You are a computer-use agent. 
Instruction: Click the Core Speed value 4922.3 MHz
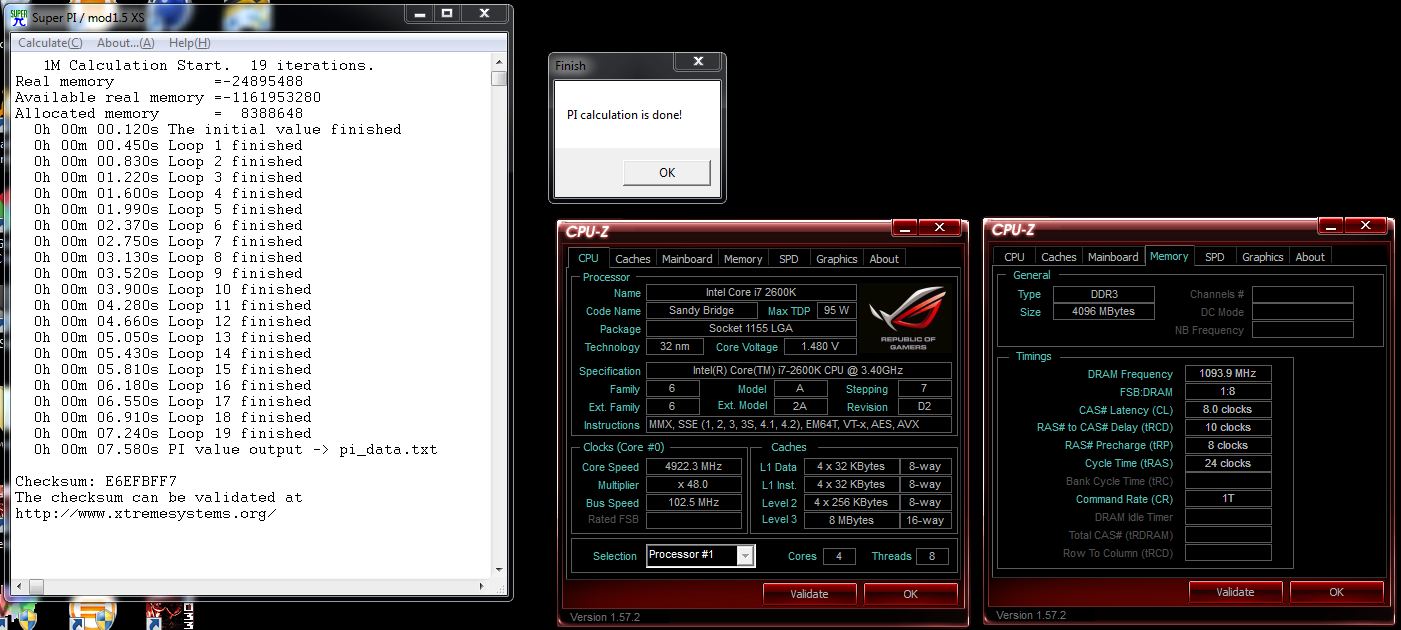click(x=694, y=467)
